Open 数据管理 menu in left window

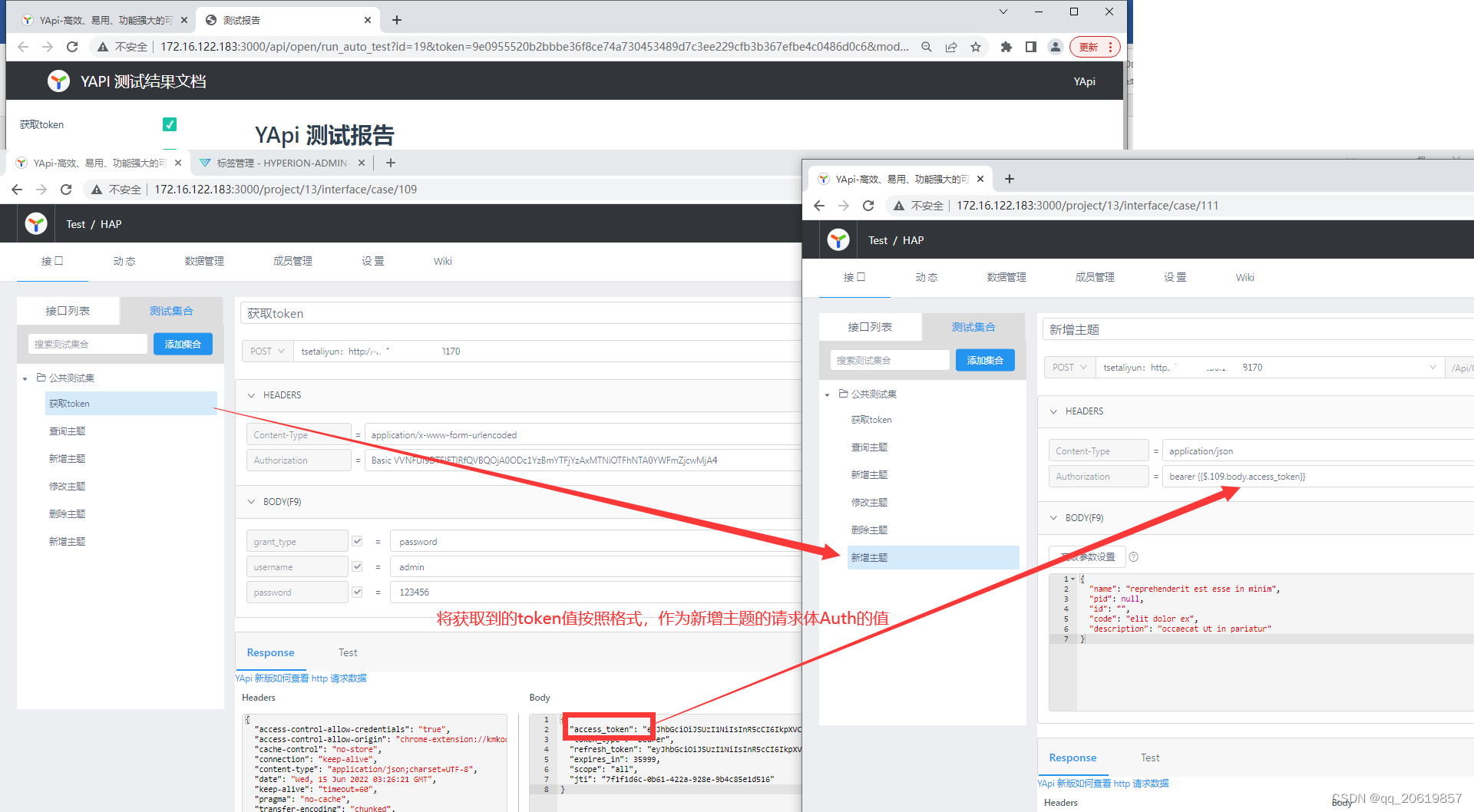point(204,261)
